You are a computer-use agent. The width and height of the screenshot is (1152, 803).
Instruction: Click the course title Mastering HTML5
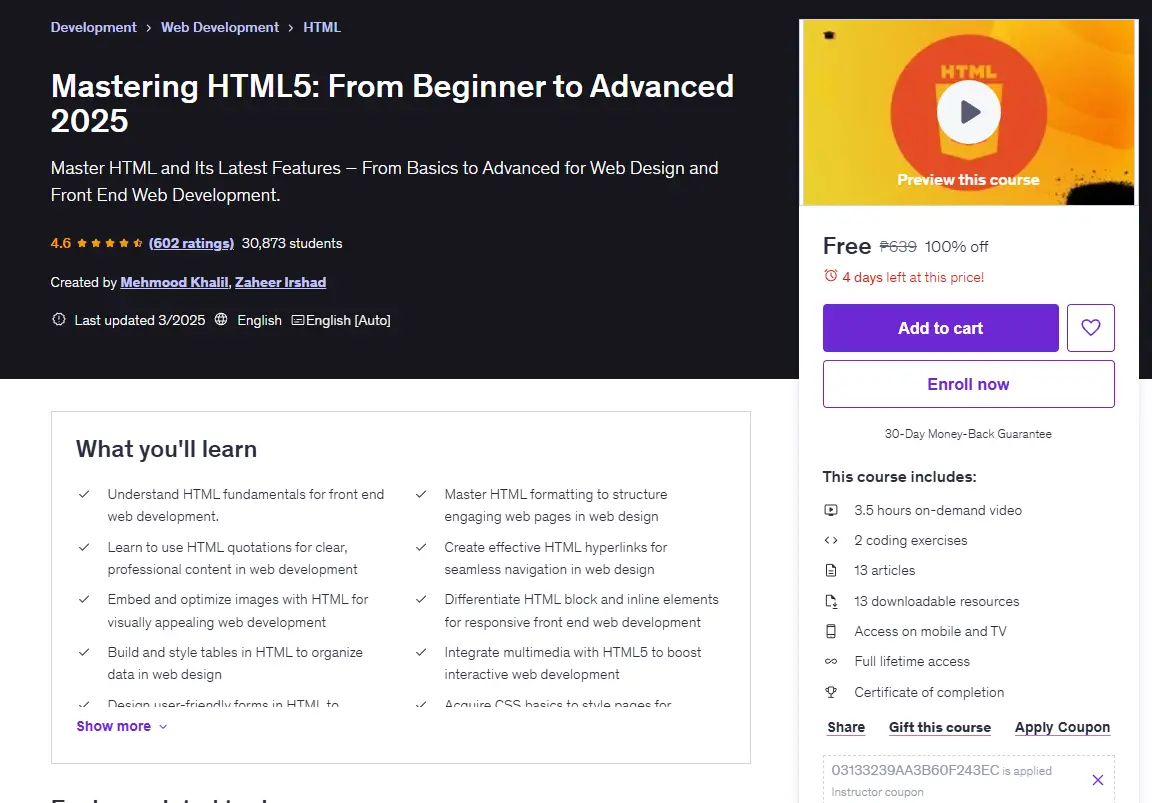pyautogui.click(x=392, y=104)
